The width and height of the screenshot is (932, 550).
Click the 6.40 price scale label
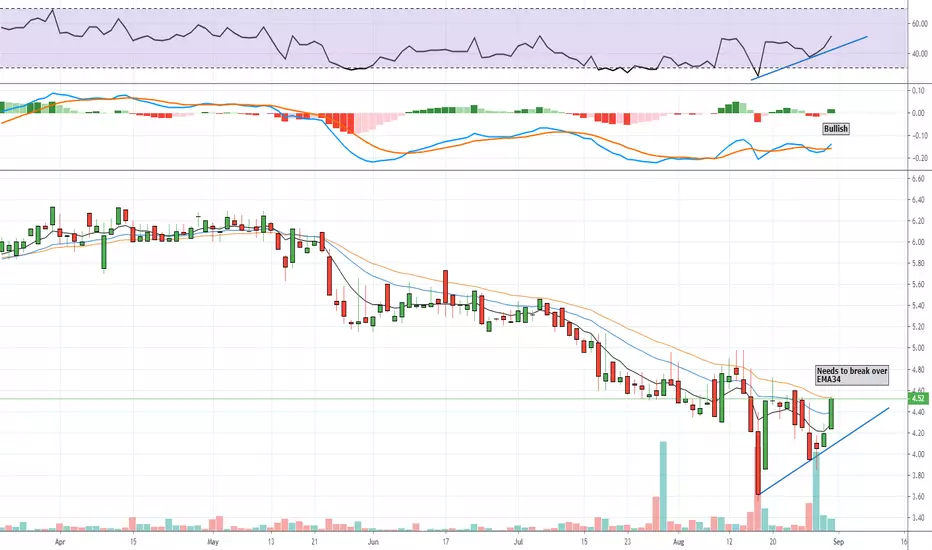pyautogui.click(x=918, y=200)
